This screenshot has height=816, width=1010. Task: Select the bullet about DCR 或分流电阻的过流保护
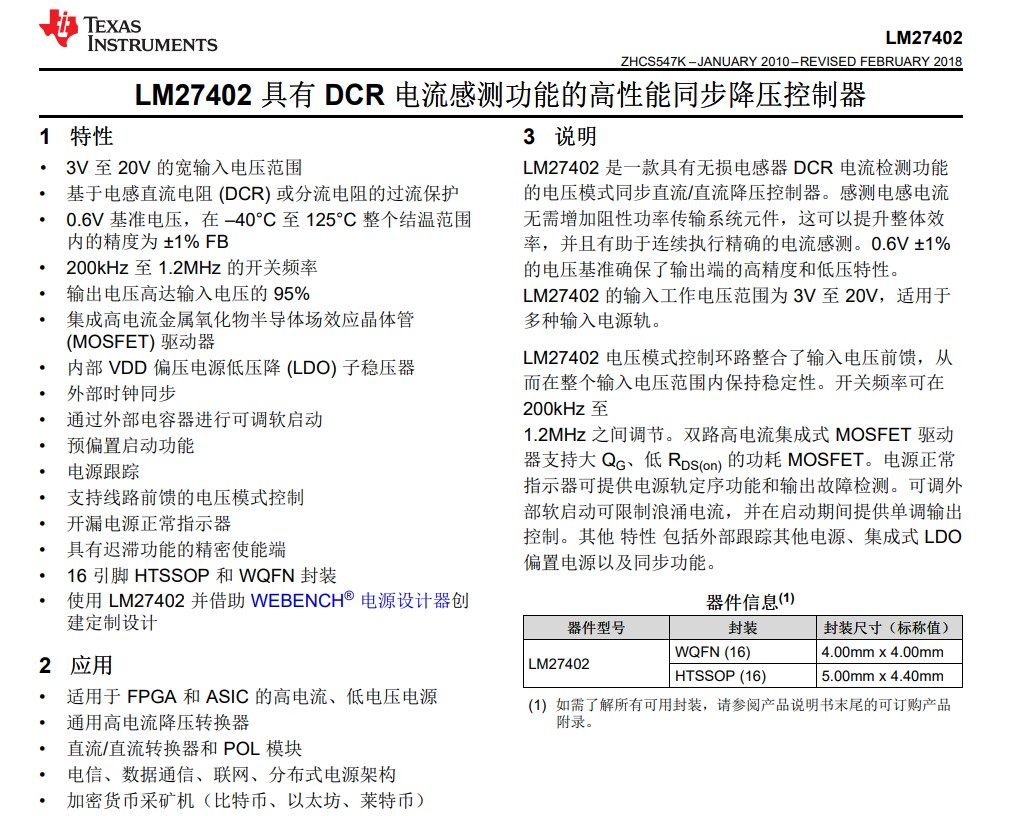click(x=262, y=193)
